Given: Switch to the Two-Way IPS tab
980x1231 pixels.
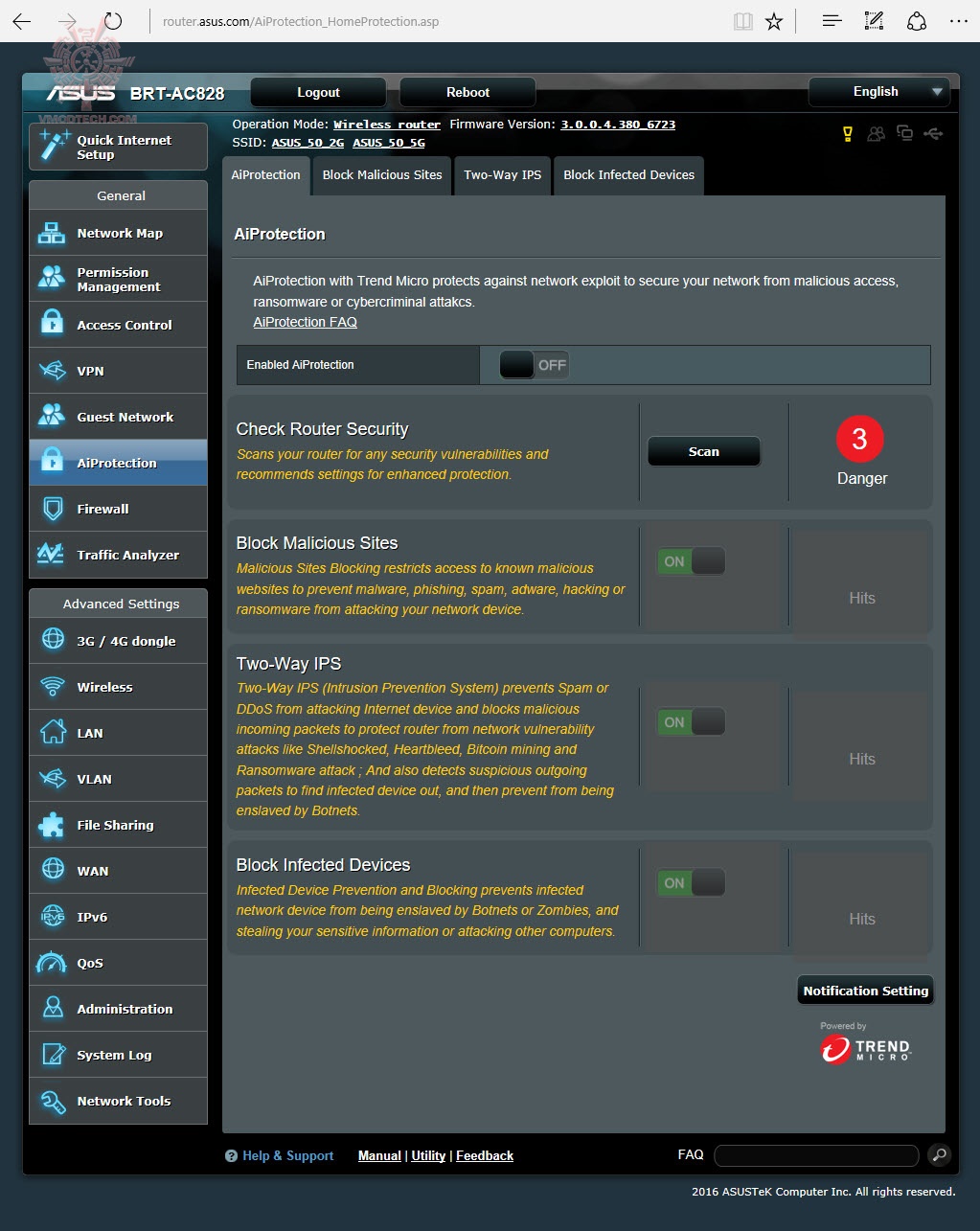Looking at the screenshot, I should click(x=503, y=175).
